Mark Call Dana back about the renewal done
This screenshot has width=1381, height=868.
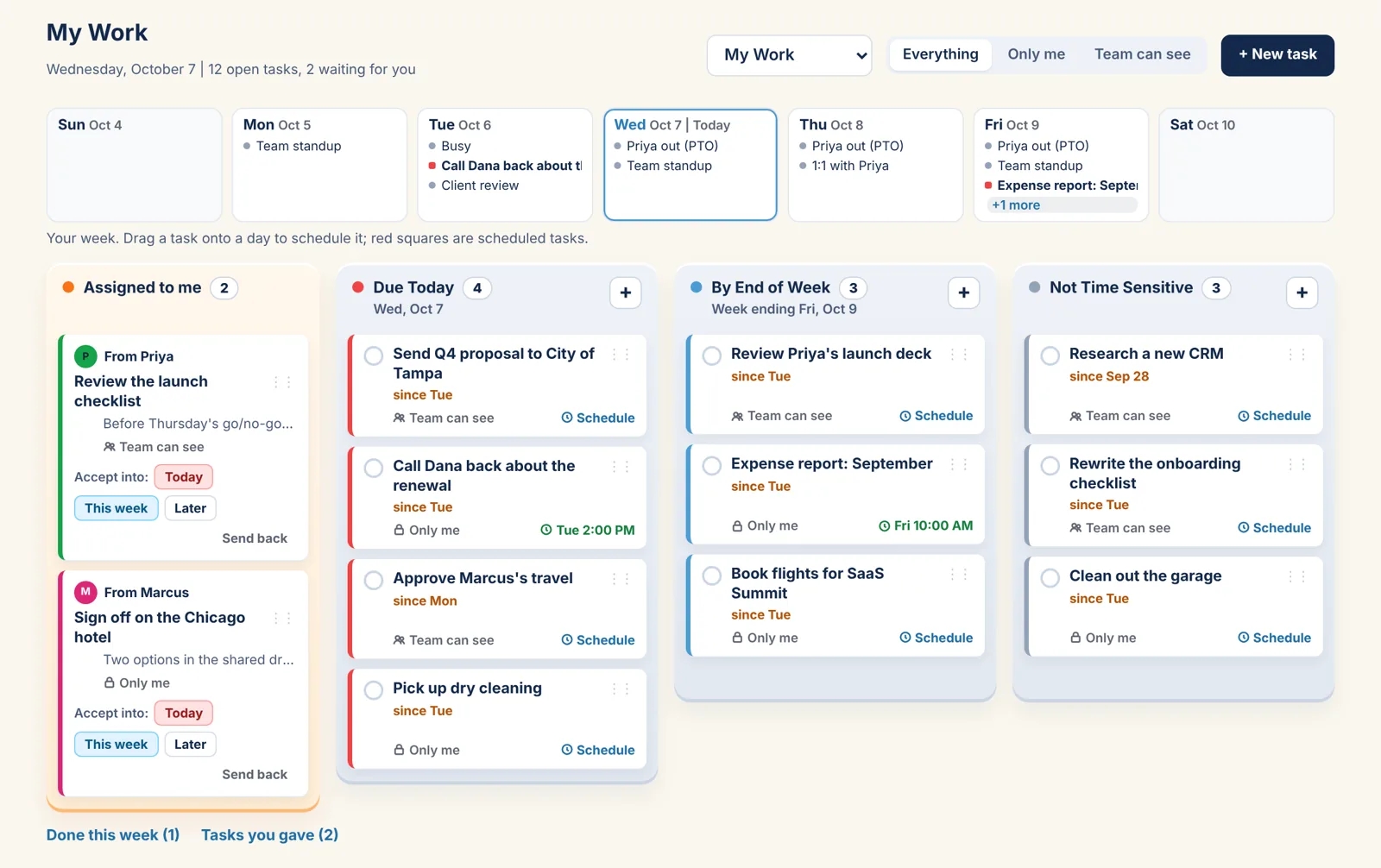click(374, 468)
